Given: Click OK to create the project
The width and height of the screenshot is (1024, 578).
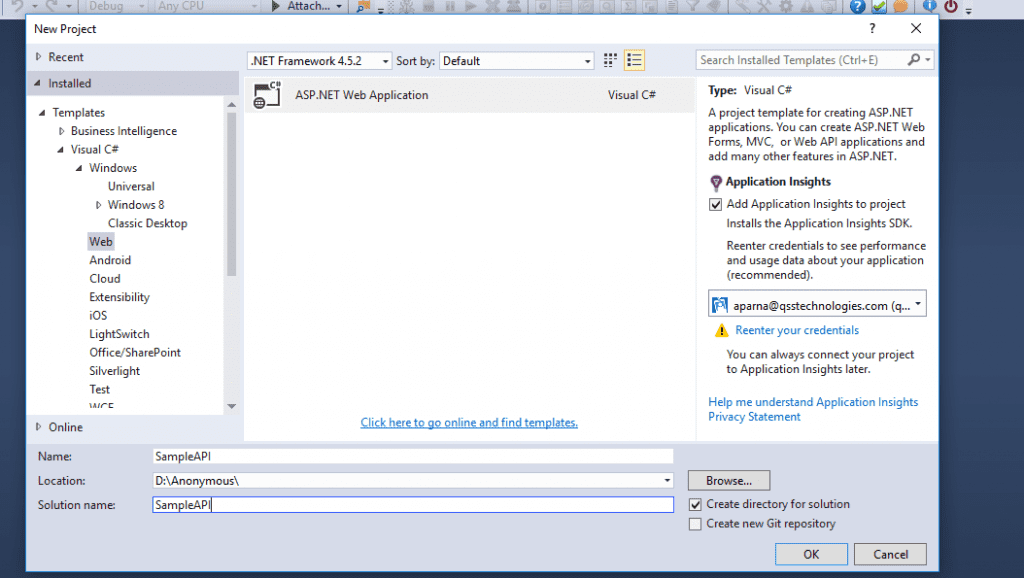Looking at the screenshot, I should (x=811, y=554).
